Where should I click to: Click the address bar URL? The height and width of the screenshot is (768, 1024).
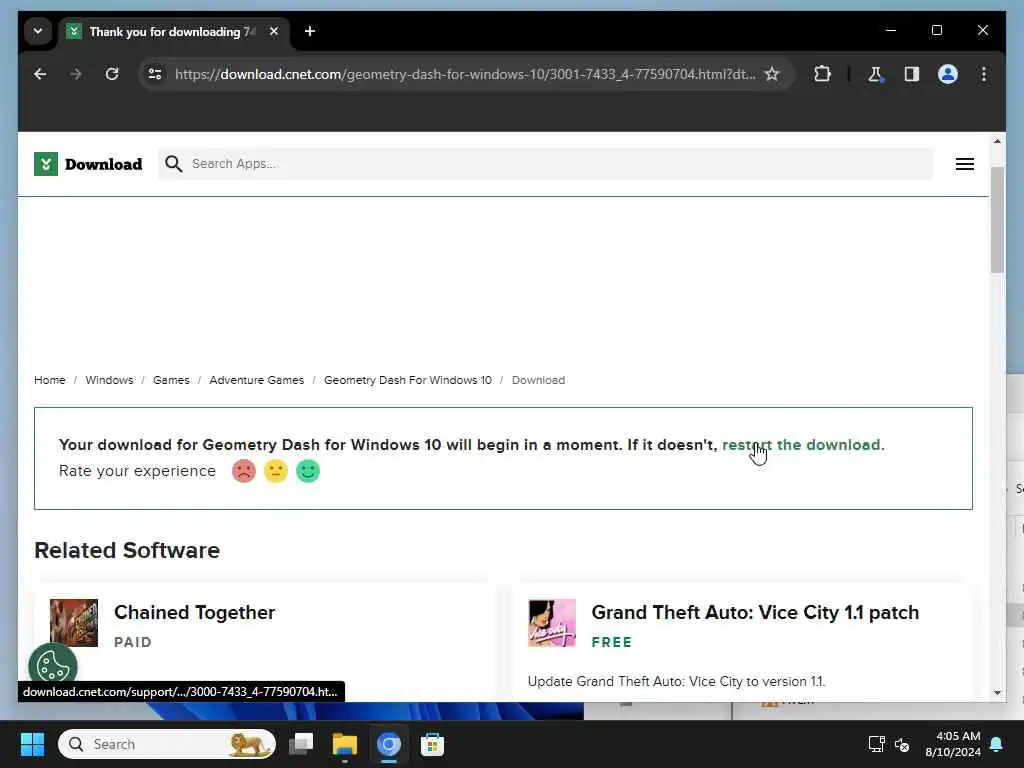click(465, 74)
